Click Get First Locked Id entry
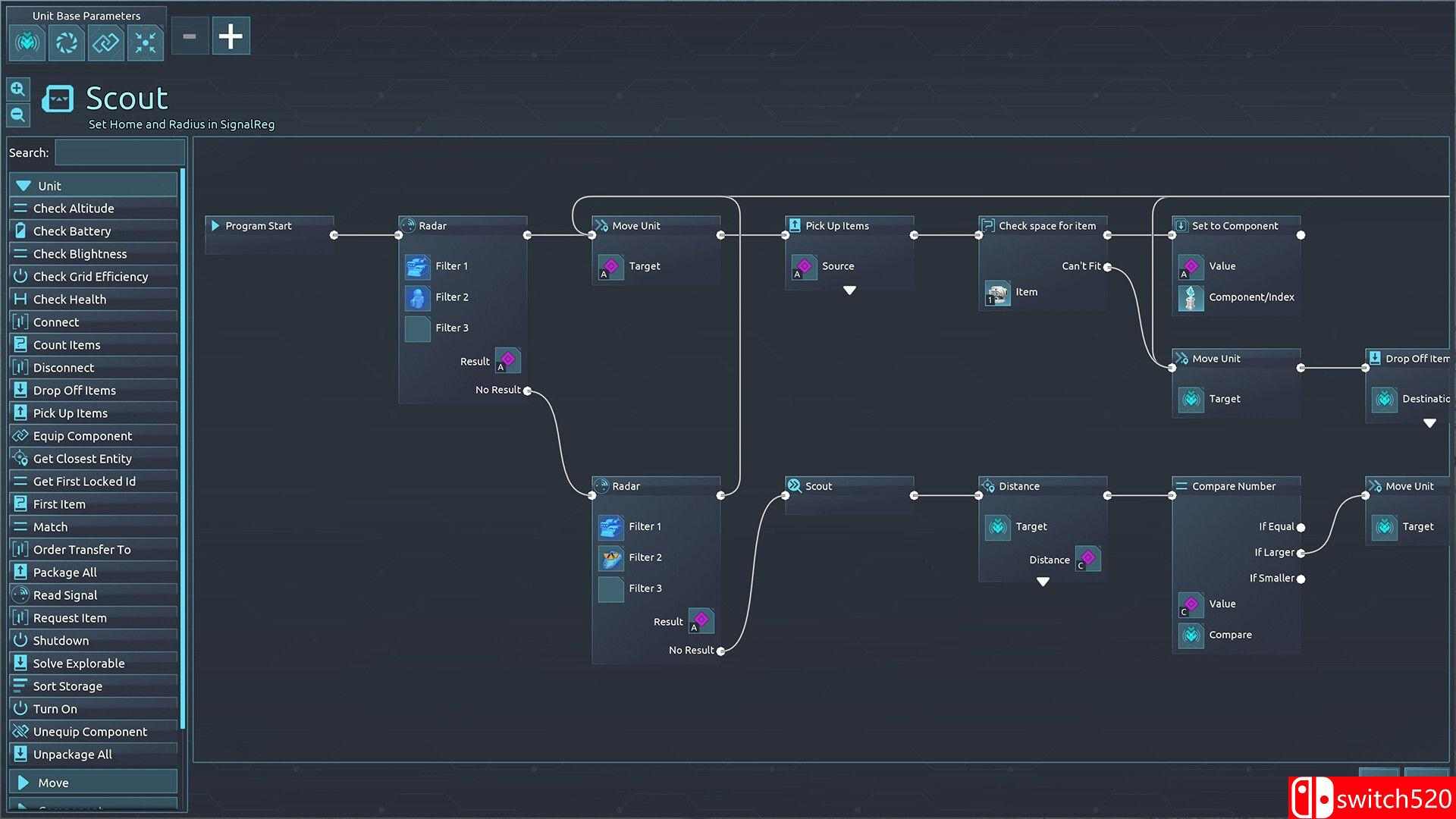This screenshot has height=819, width=1456. point(93,481)
